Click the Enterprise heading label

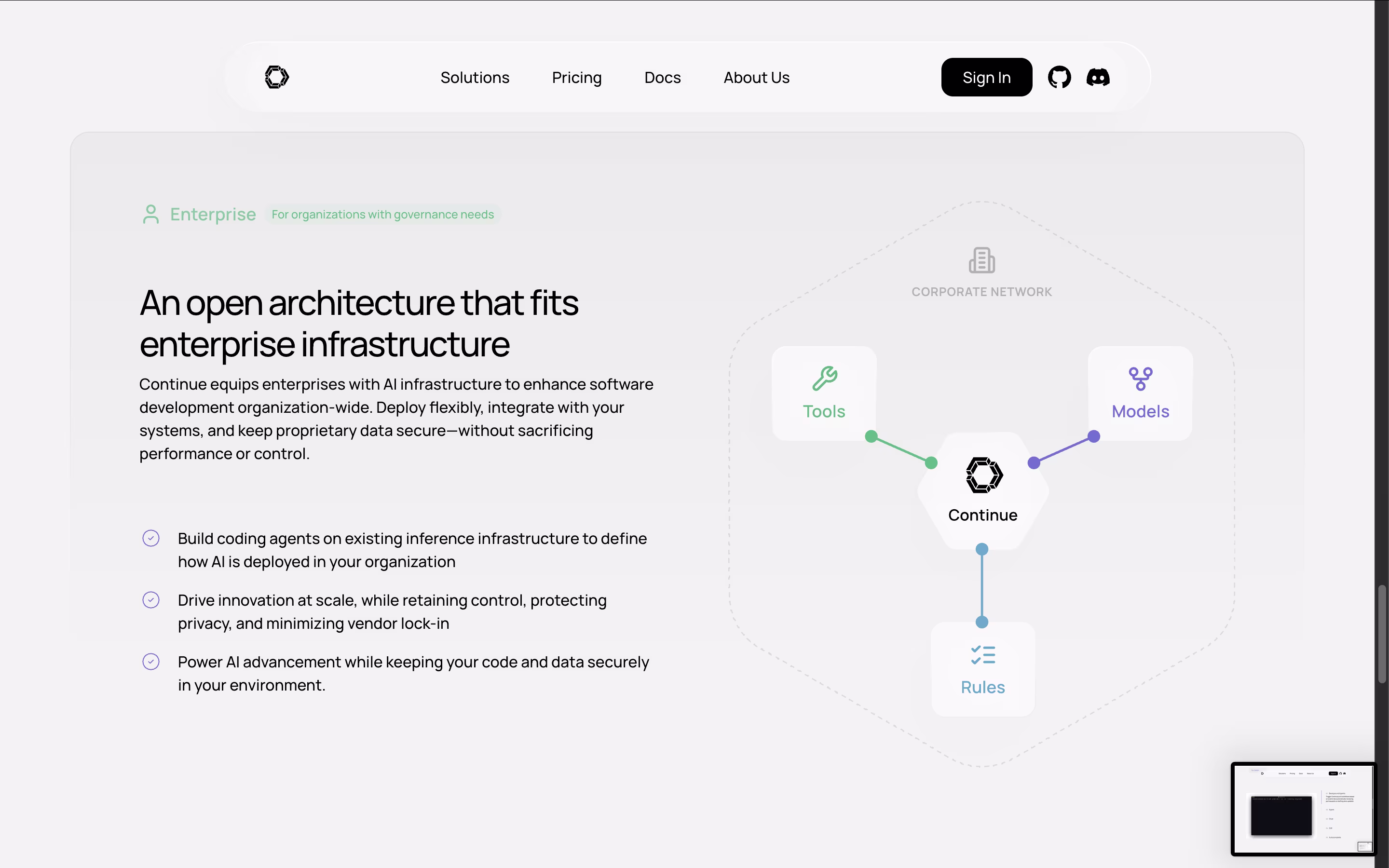pyautogui.click(x=213, y=214)
